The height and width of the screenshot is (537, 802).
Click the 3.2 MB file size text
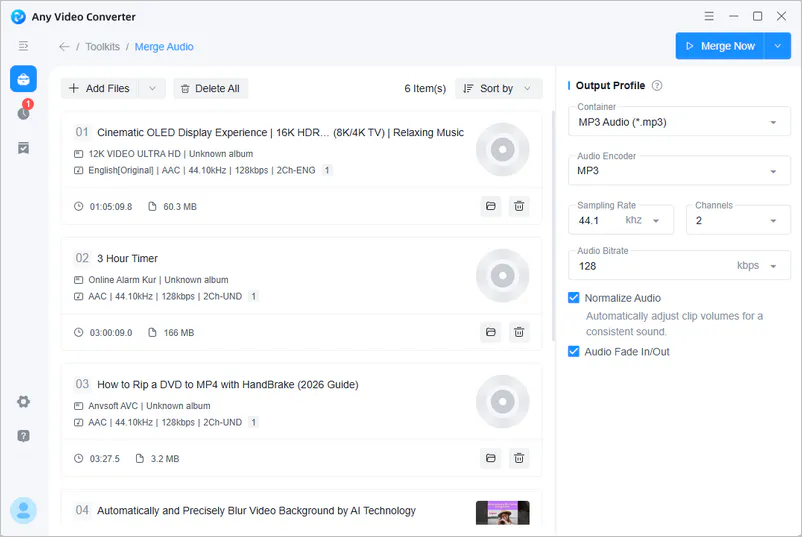[165, 459]
